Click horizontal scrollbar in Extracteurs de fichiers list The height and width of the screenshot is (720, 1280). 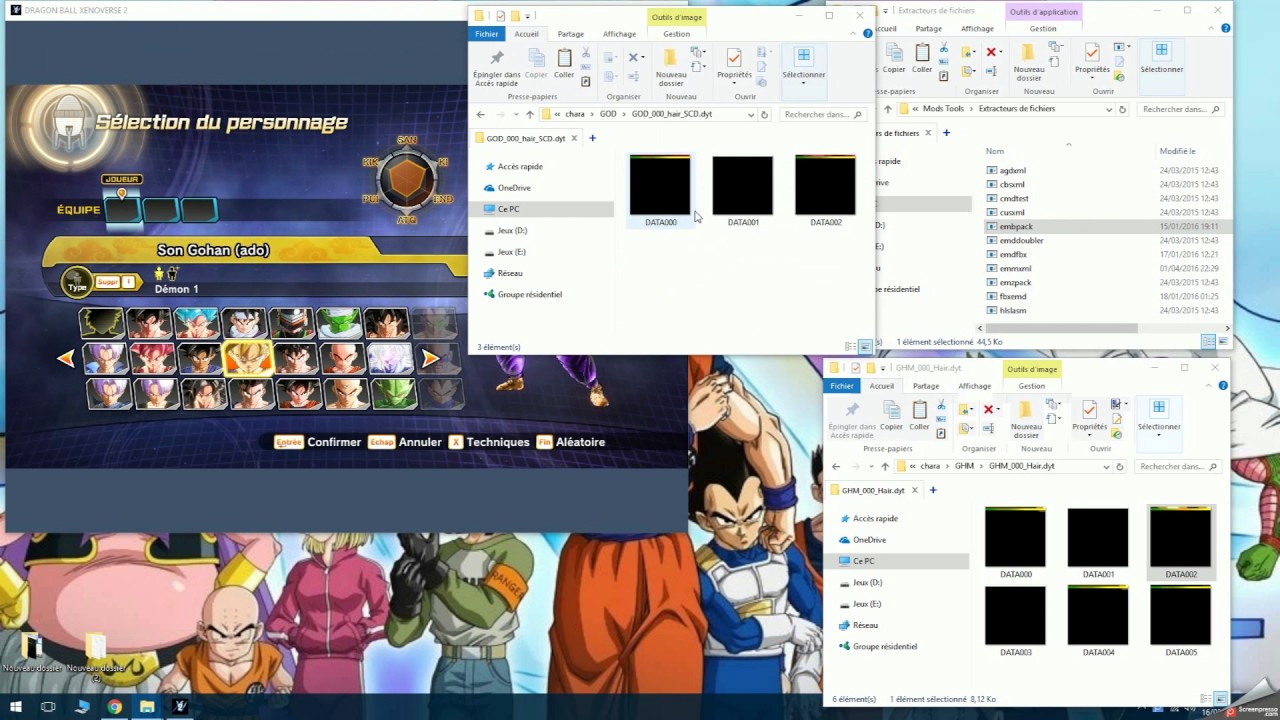click(x=1061, y=328)
